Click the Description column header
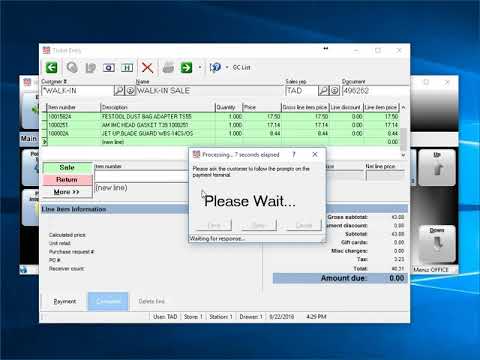The height and width of the screenshot is (360, 480). point(157,107)
